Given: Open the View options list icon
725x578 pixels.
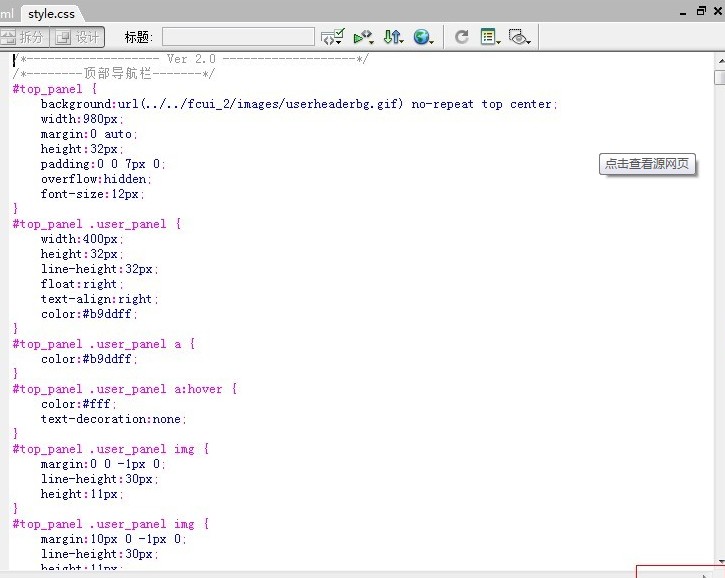Looking at the screenshot, I should pyautogui.click(x=489, y=37).
